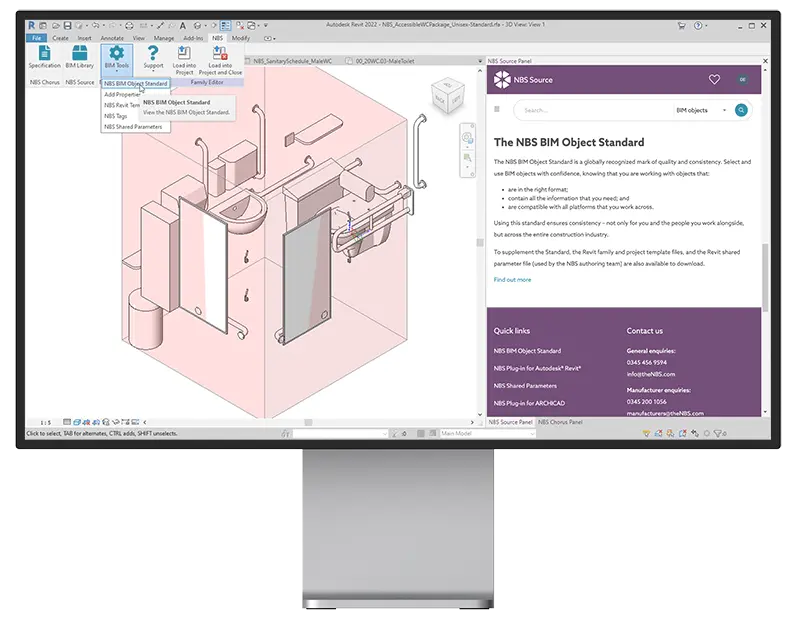Viewport: 800px width, 624px height.
Task: Click the search magnifier in the NBS Source panel
Action: pos(741,110)
